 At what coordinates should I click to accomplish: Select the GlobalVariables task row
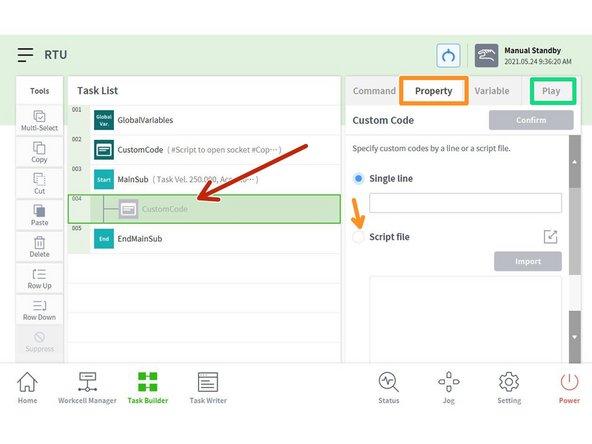204,120
